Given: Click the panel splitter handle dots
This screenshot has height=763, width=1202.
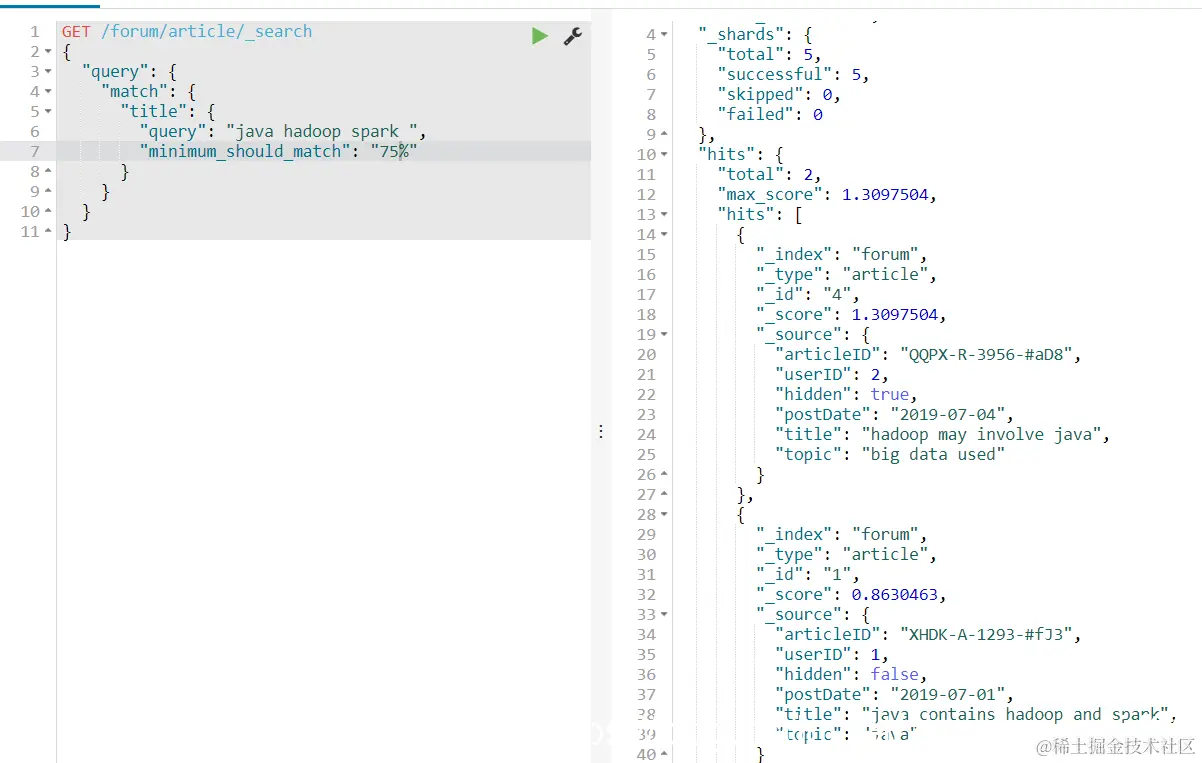Looking at the screenshot, I should 600,431.
